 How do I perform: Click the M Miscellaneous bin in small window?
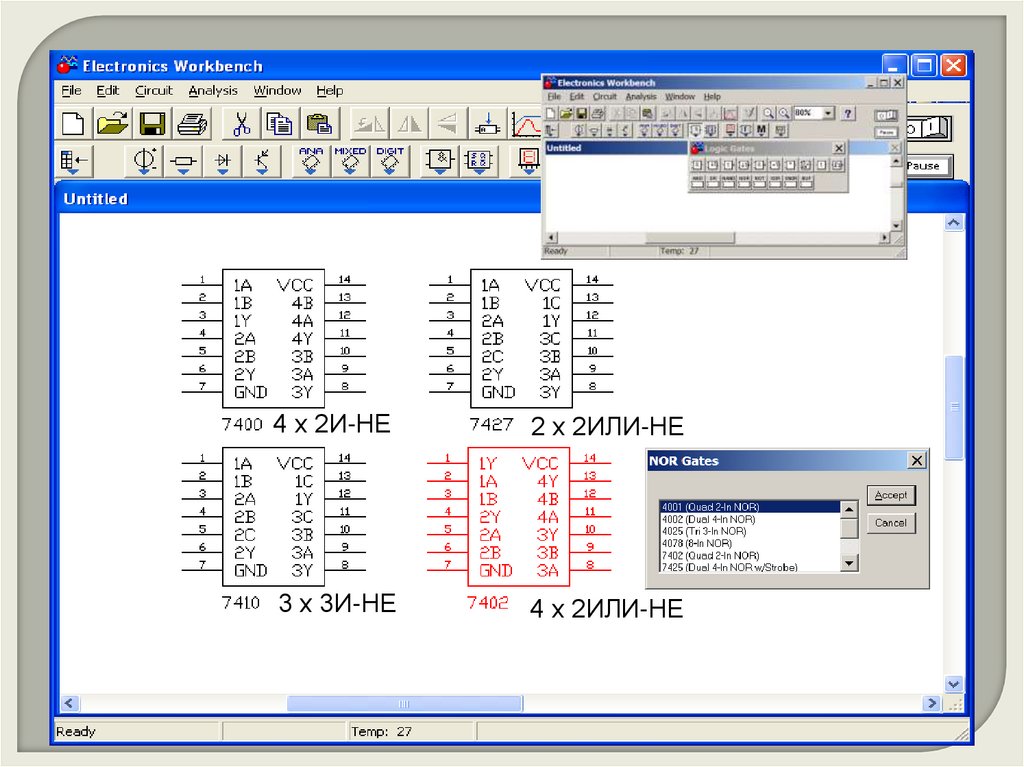pyautogui.click(x=761, y=131)
